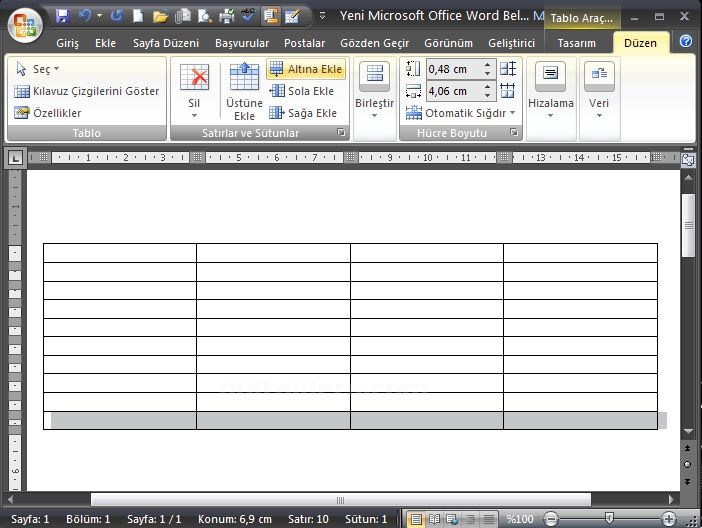Jump to previous page with double-up arrows
This screenshot has height=528, width=702.
[x=688, y=448]
